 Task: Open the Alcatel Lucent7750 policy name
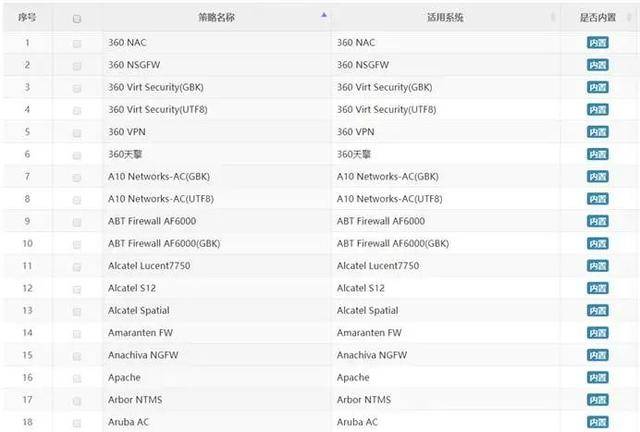click(149, 265)
